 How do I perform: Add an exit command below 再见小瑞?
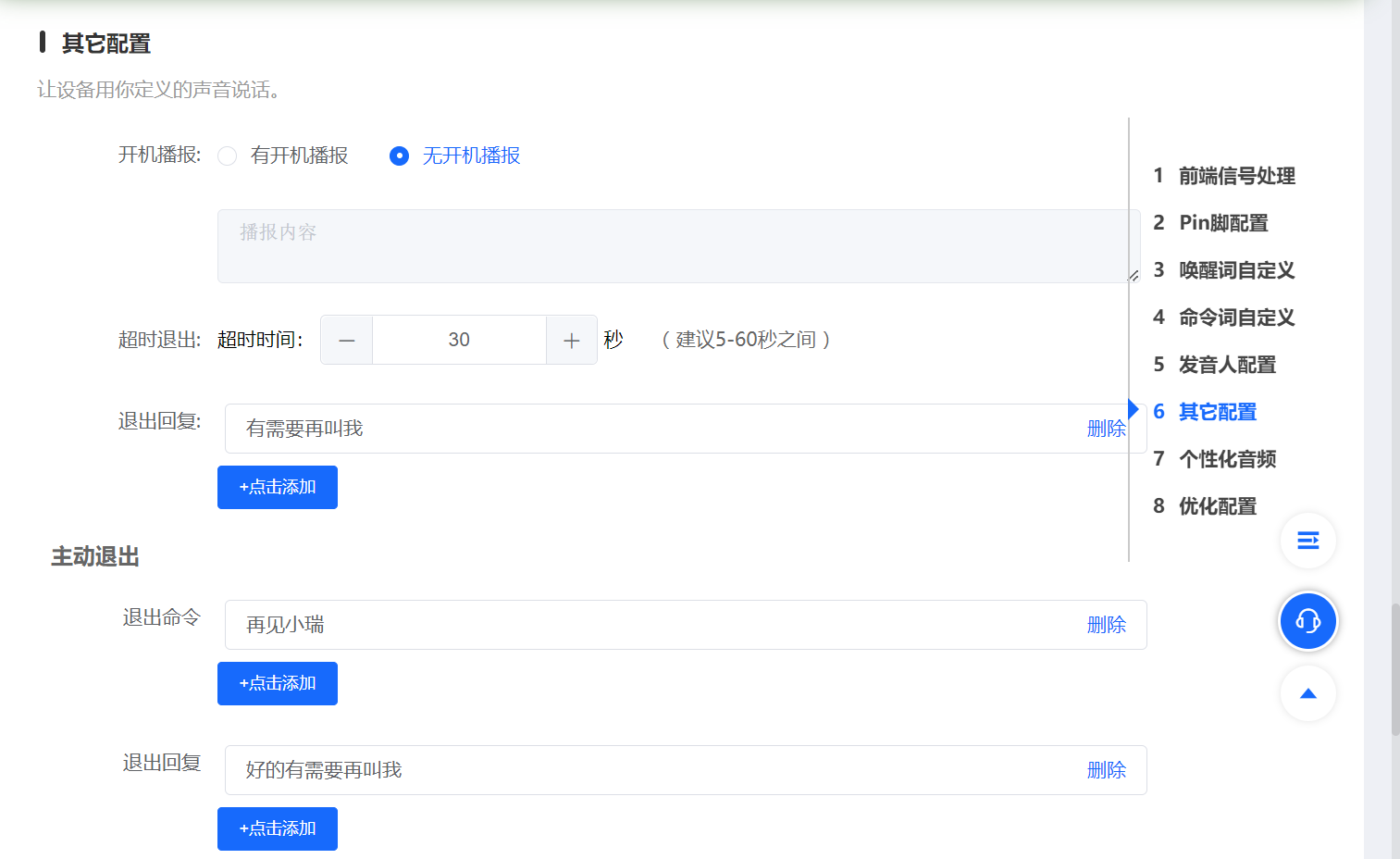(x=278, y=683)
